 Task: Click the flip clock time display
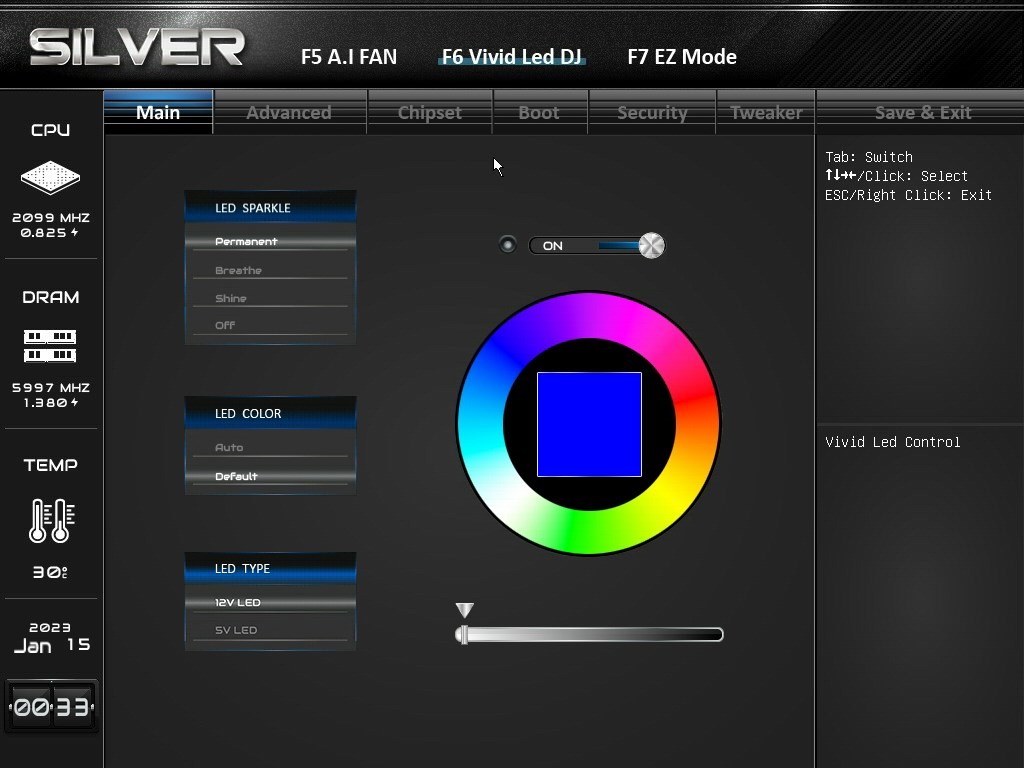click(x=51, y=707)
